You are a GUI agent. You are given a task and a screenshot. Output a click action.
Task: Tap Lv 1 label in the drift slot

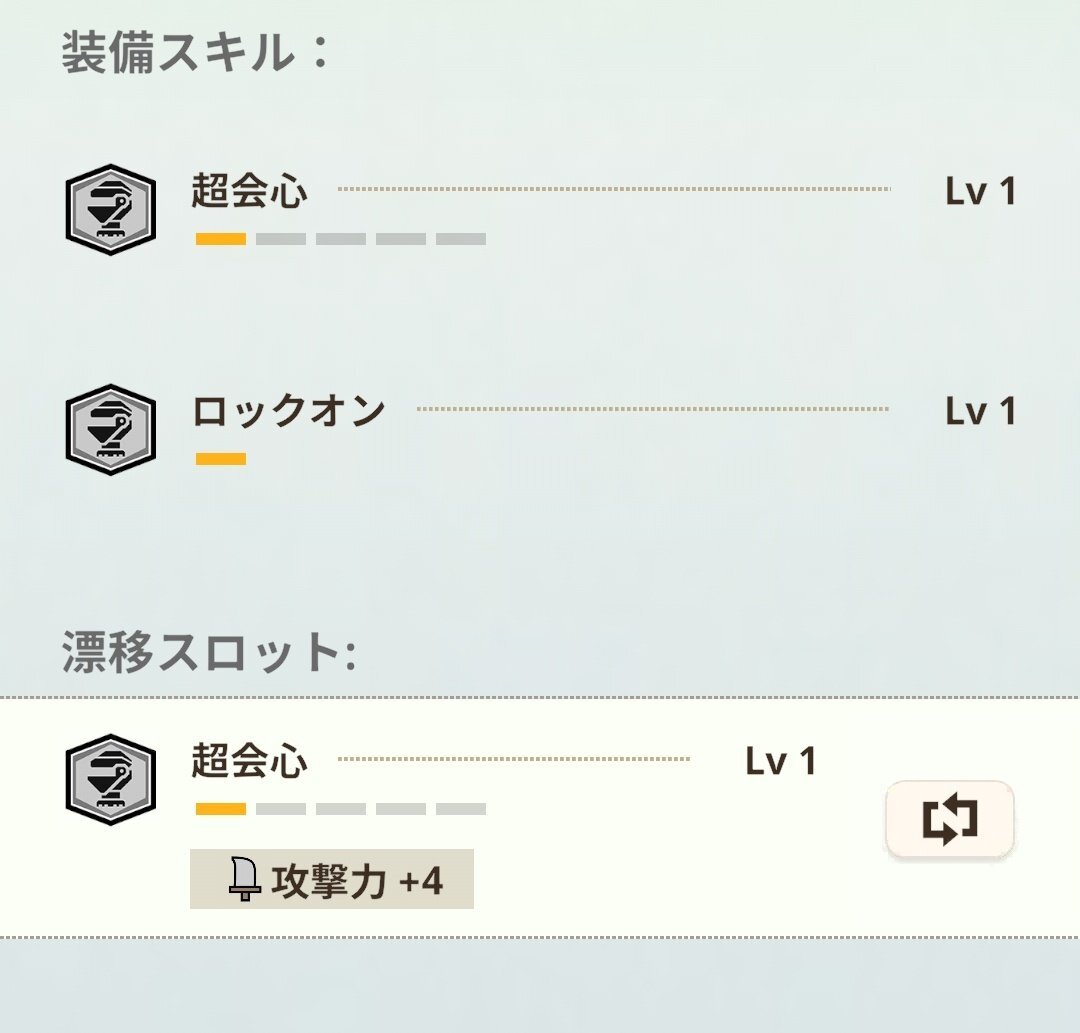coord(781,761)
